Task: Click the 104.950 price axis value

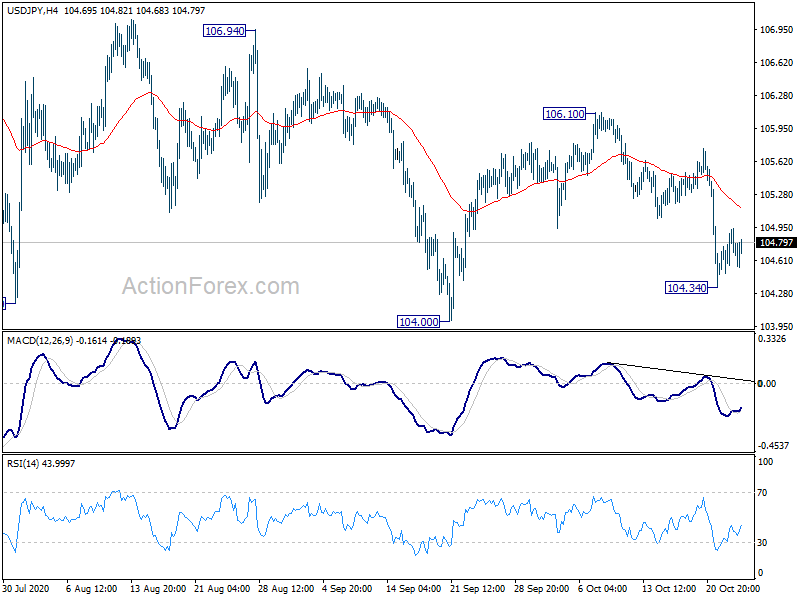Action: (777, 228)
